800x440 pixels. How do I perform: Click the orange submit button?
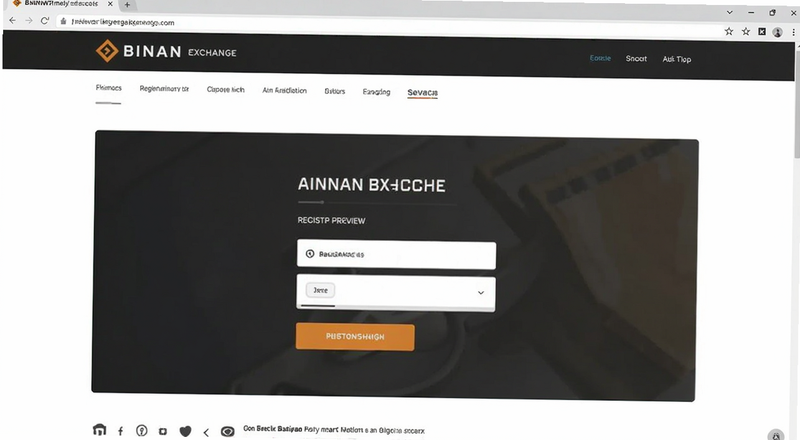click(x=355, y=337)
